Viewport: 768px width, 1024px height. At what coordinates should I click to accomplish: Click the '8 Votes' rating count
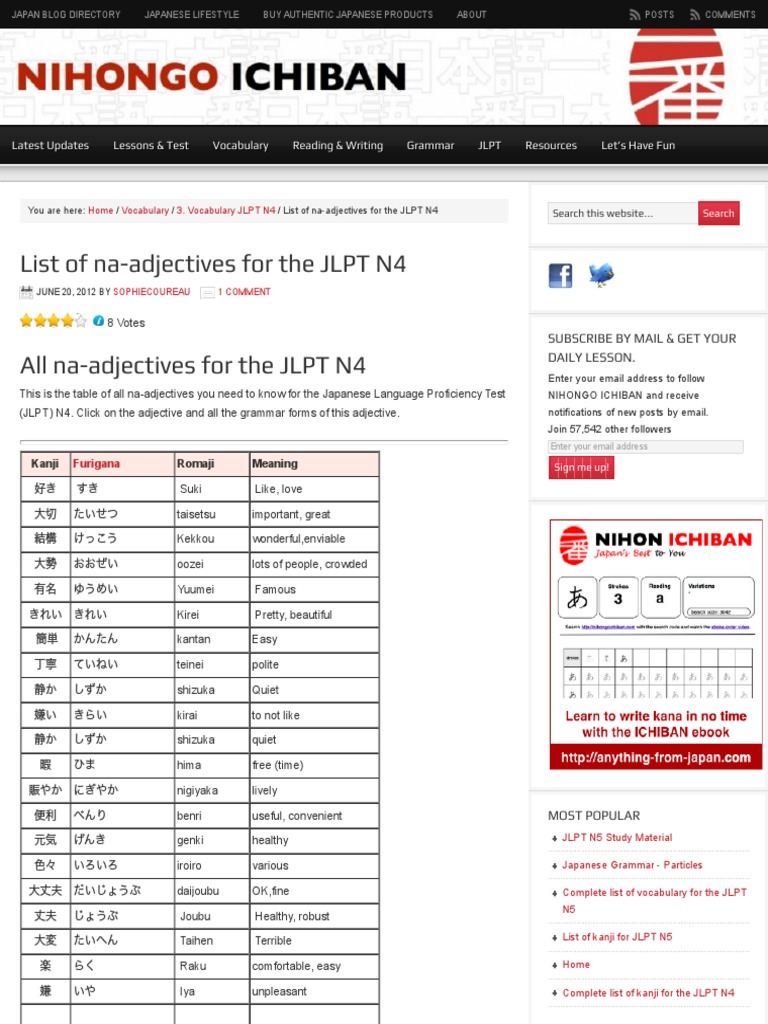(126, 323)
